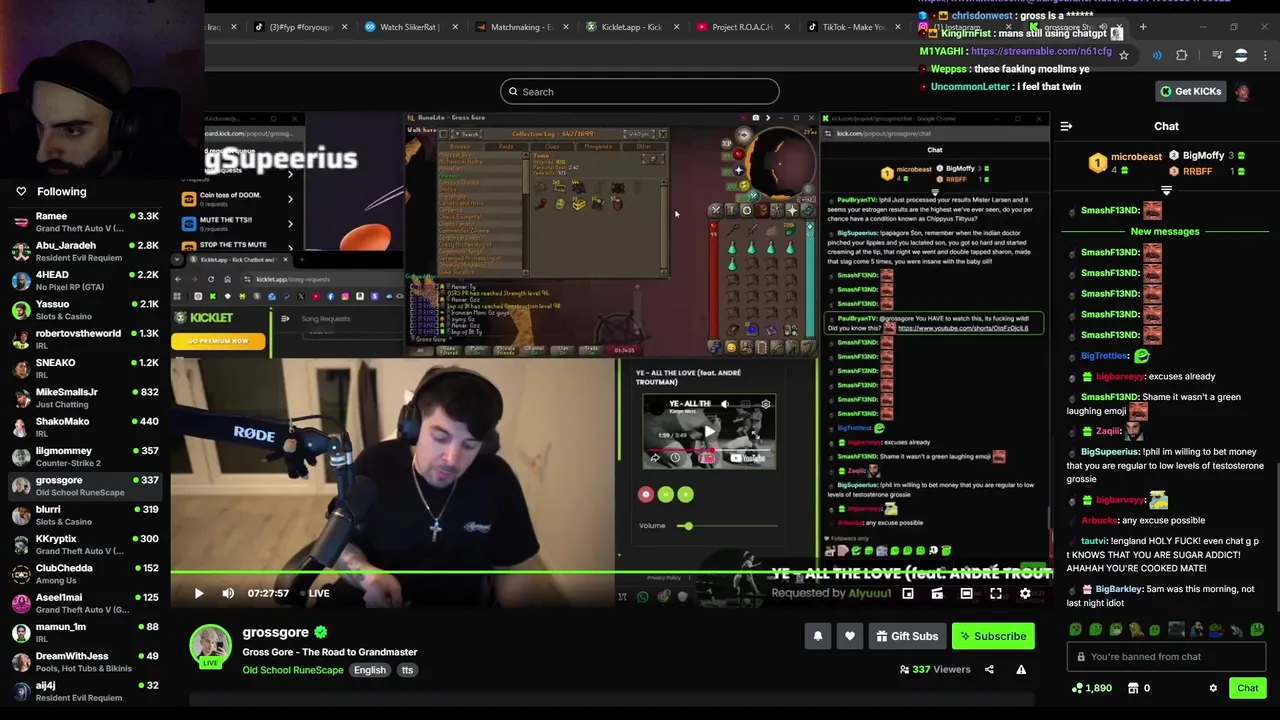Select the English language tag

tap(369, 670)
